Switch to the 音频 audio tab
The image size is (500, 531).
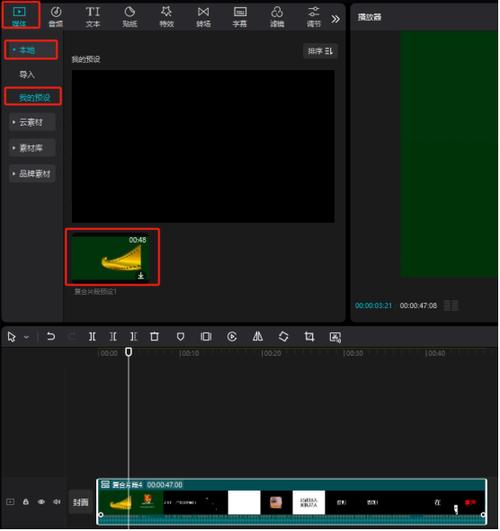[56, 16]
